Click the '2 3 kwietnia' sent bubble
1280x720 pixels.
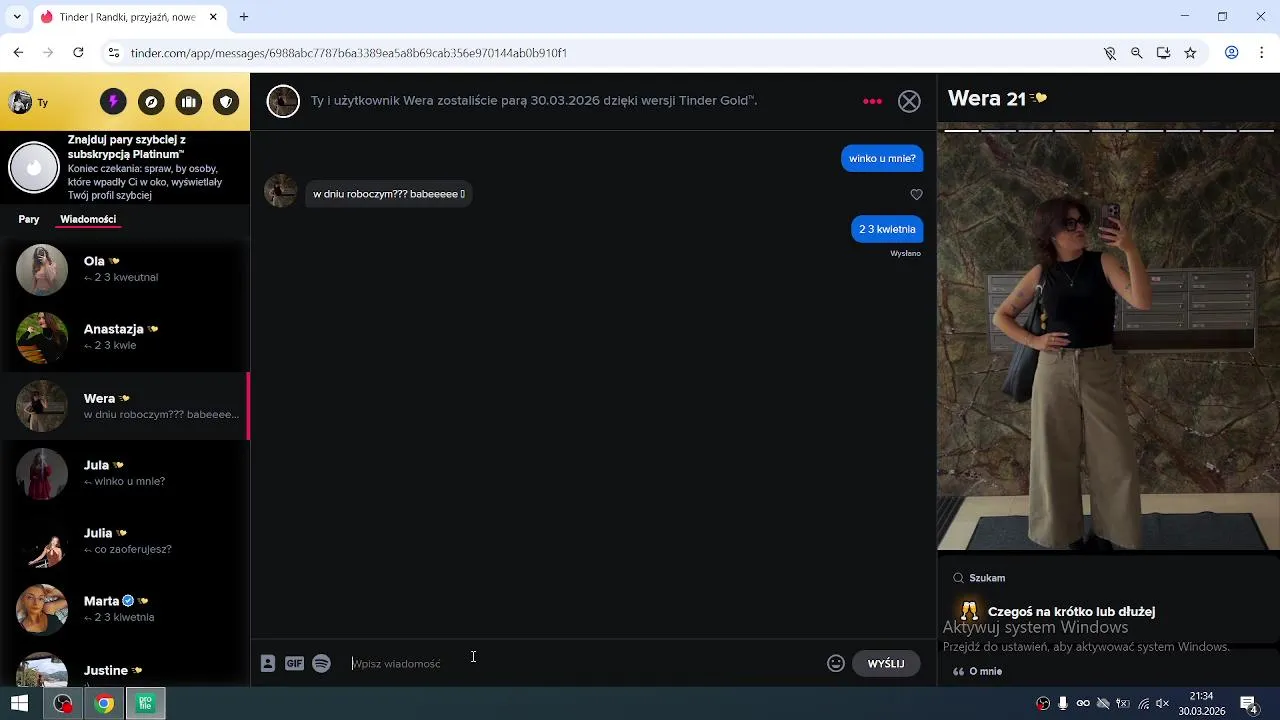point(887,229)
